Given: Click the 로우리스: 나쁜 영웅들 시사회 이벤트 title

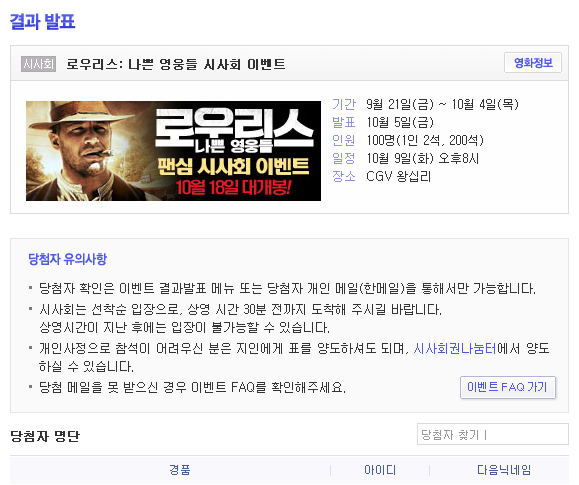Looking at the screenshot, I should coord(176,64).
